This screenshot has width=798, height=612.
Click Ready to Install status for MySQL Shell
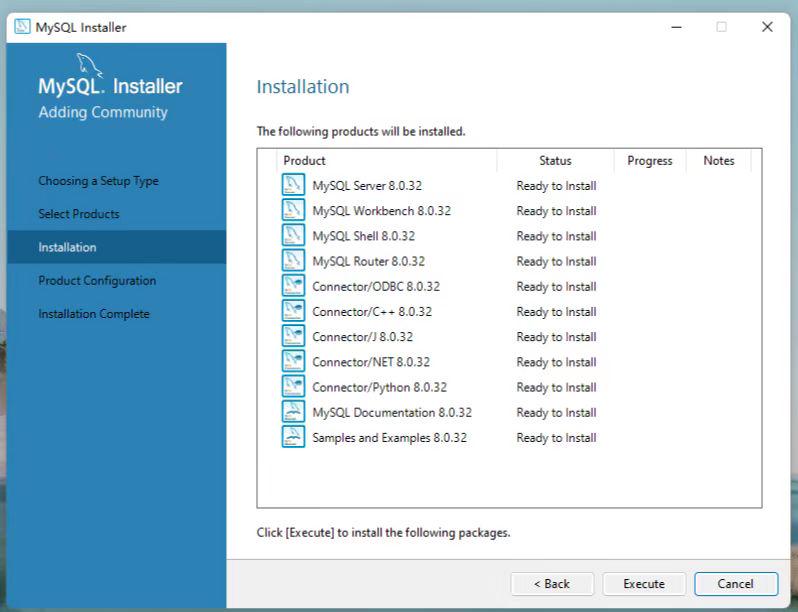[556, 237]
